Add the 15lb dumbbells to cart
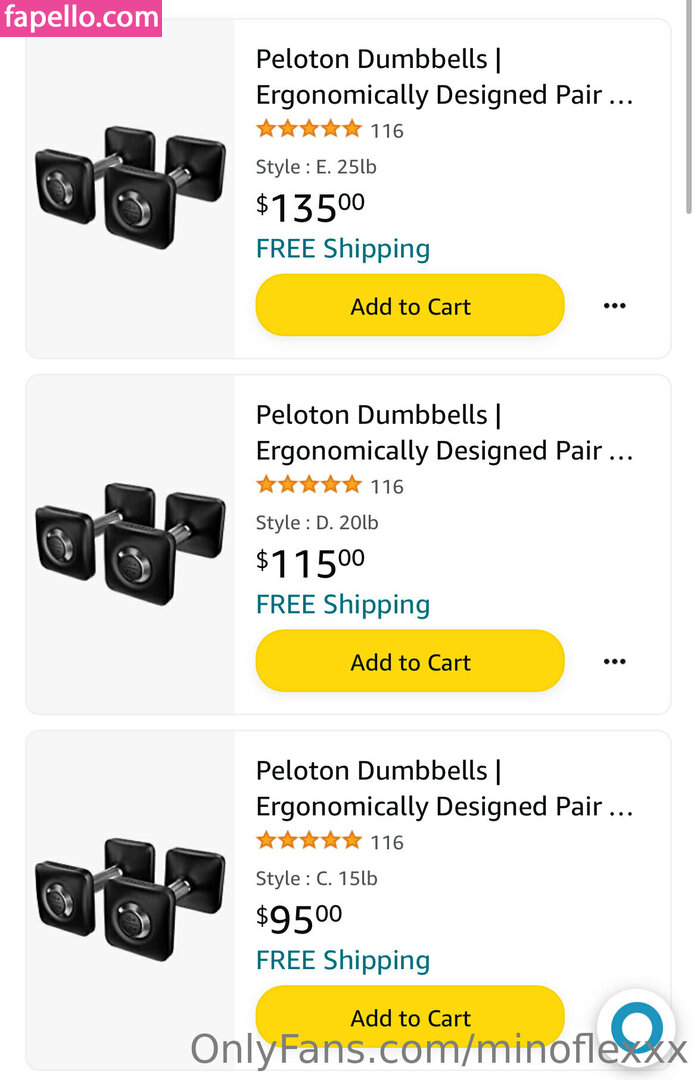The width and height of the screenshot is (697, 1080). click(x=410, y=1017)
